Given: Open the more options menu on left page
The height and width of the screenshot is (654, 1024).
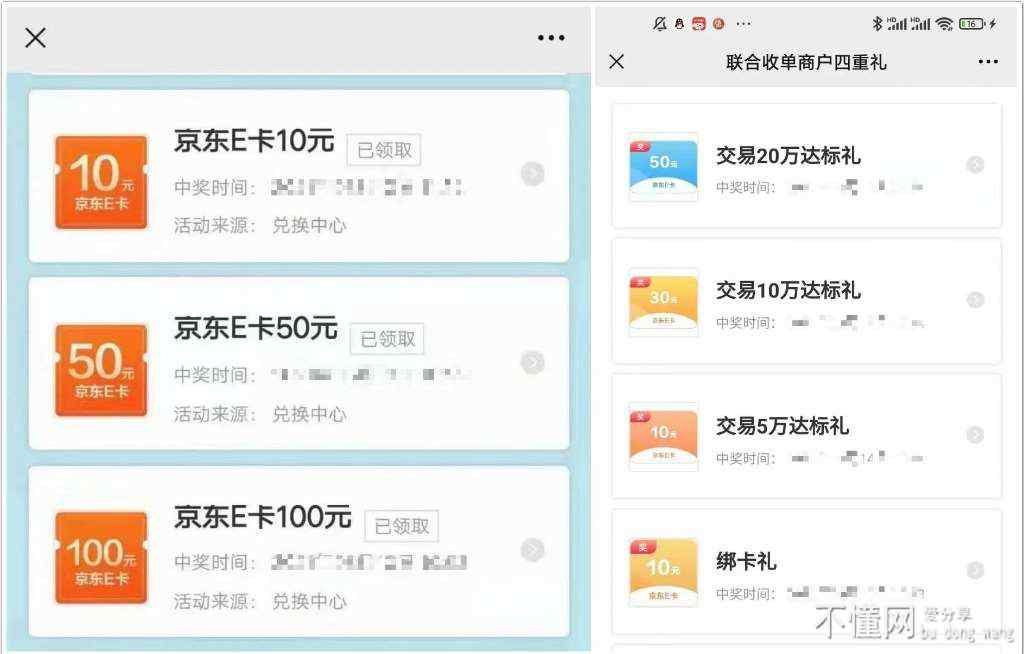Looking at the screenshot, I should coord(551,38).
